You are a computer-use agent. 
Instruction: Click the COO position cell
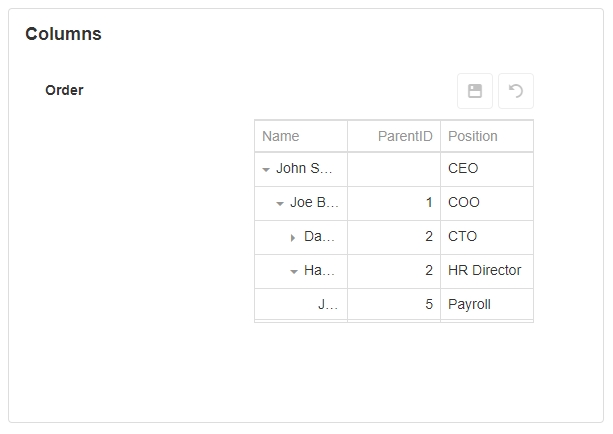pyautogui.click(x=464, y=202)
